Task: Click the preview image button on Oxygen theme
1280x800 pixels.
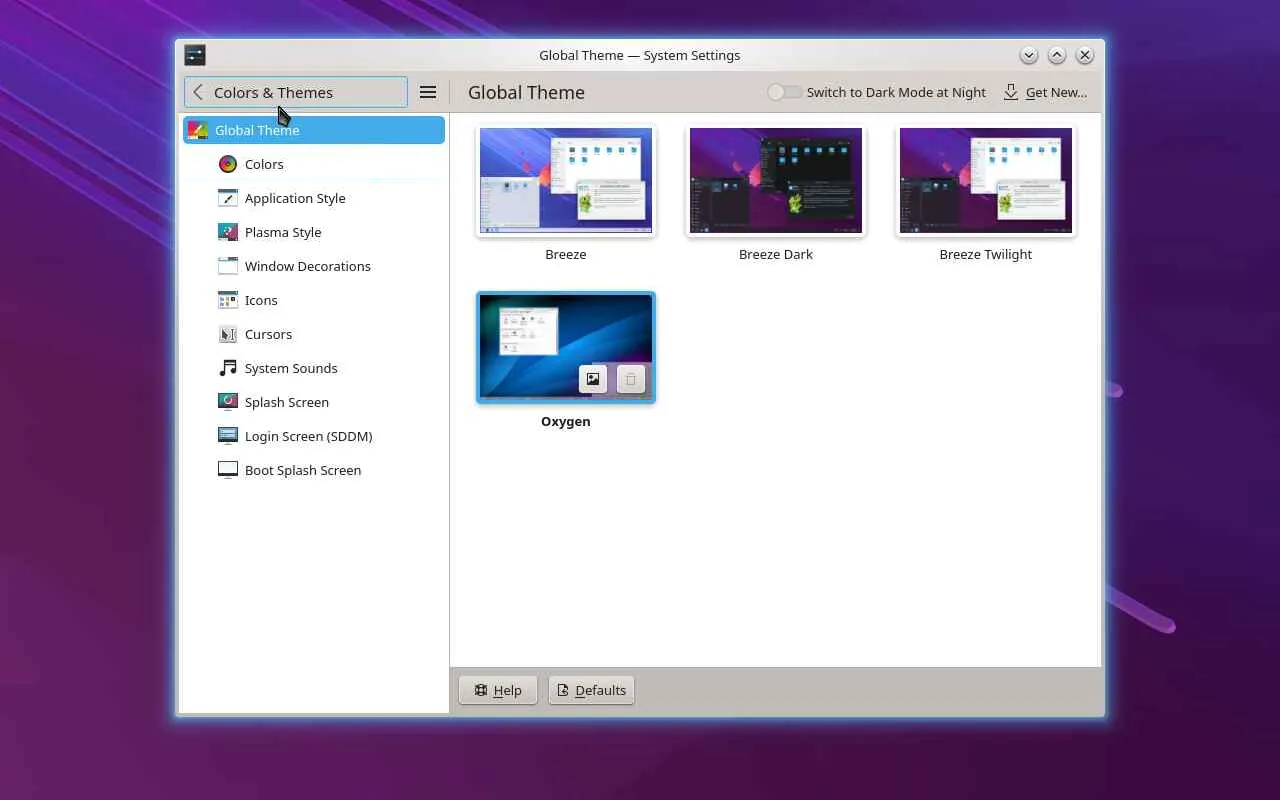Action: pos(593,379)
